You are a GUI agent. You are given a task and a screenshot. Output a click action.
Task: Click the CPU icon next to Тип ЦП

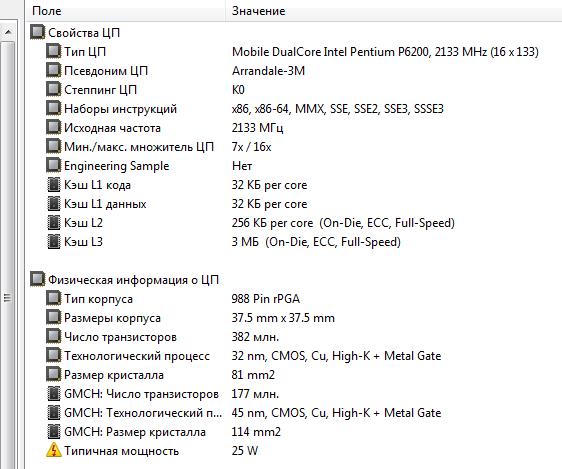53,51
